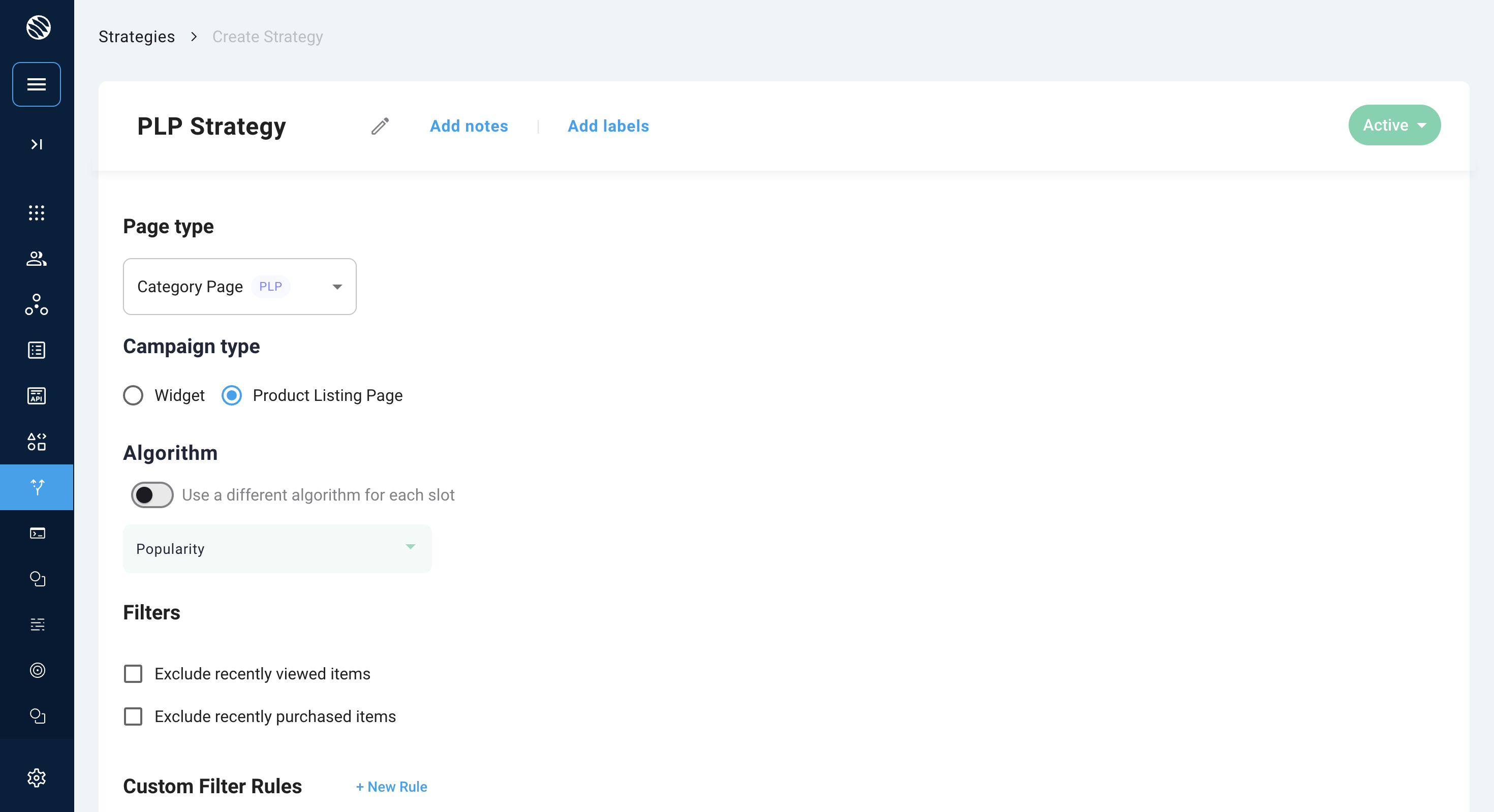
Task: Open the hamburger menu in sidebar
Action: 37,85
